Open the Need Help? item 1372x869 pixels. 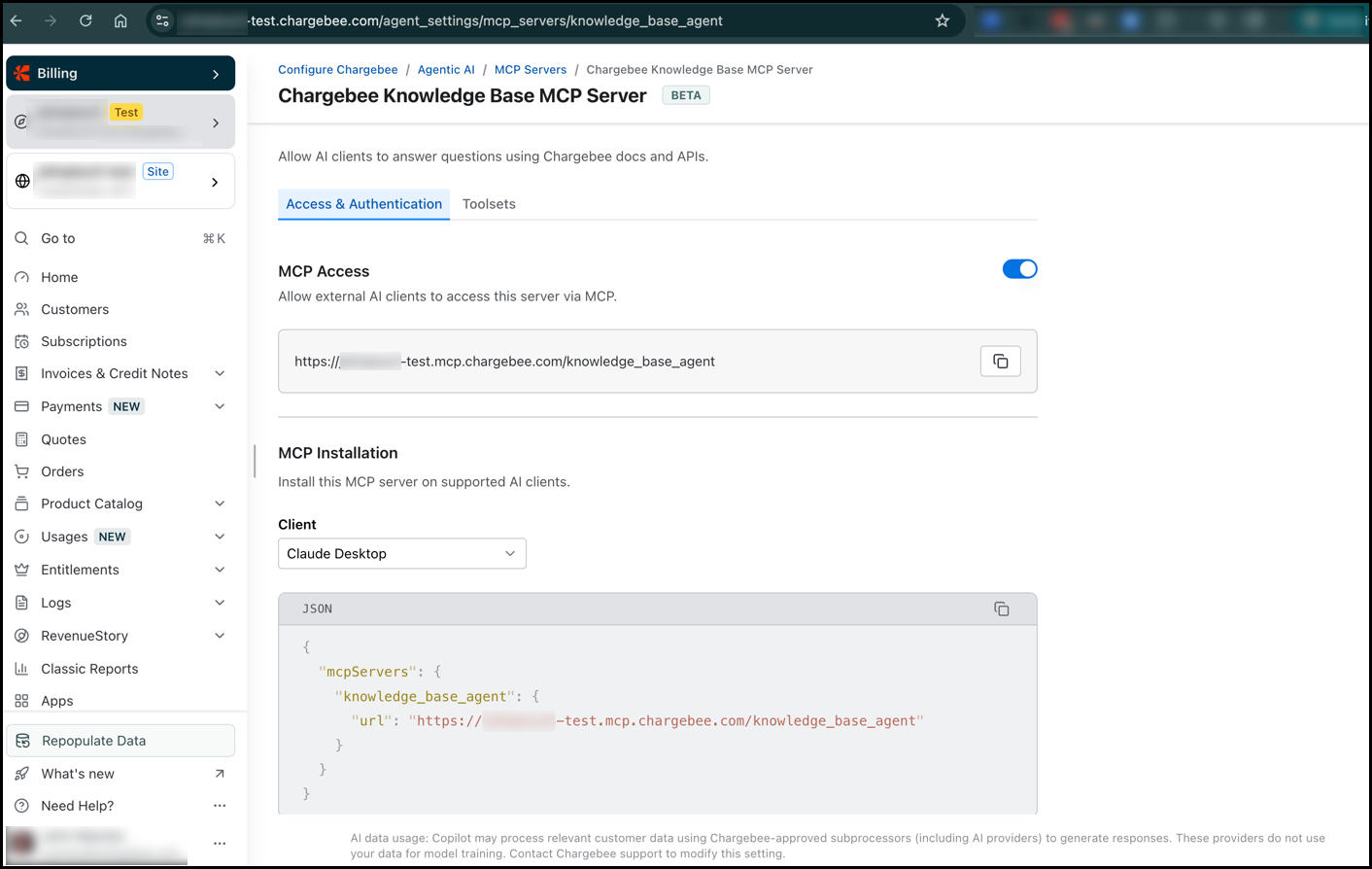(78, 806)
